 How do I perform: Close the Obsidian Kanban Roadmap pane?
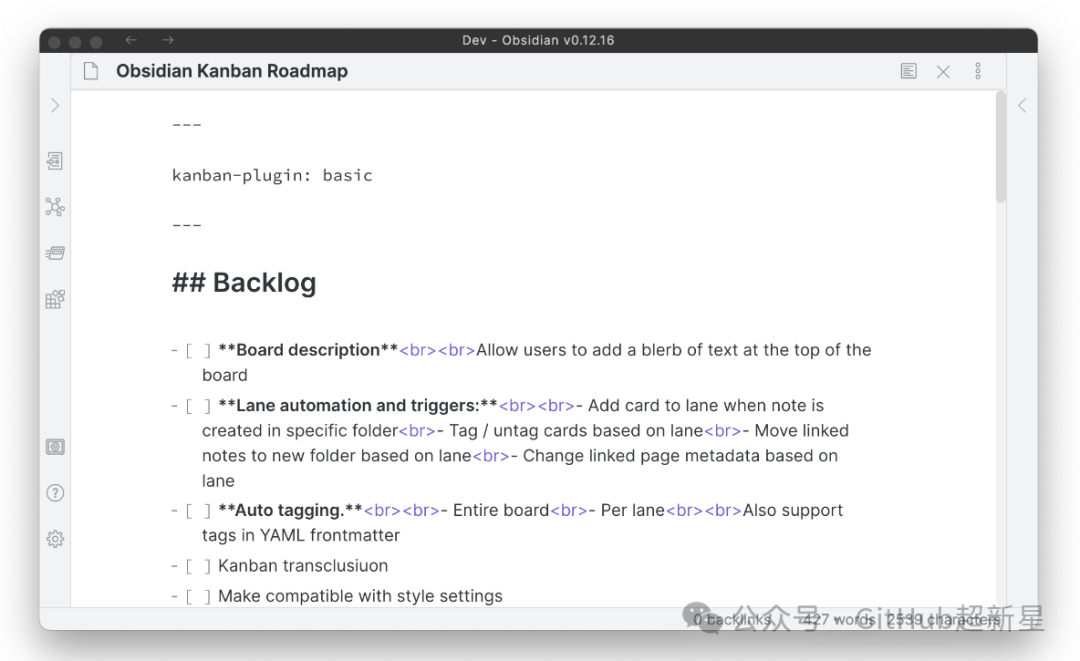(x=943, y=72)
